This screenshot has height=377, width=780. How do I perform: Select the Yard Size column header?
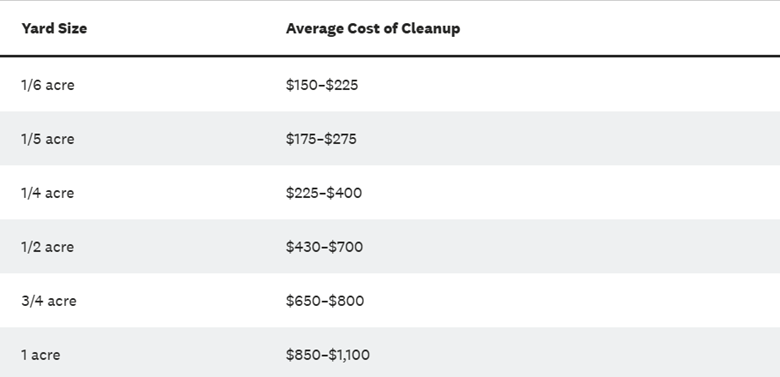pos(54,28)
